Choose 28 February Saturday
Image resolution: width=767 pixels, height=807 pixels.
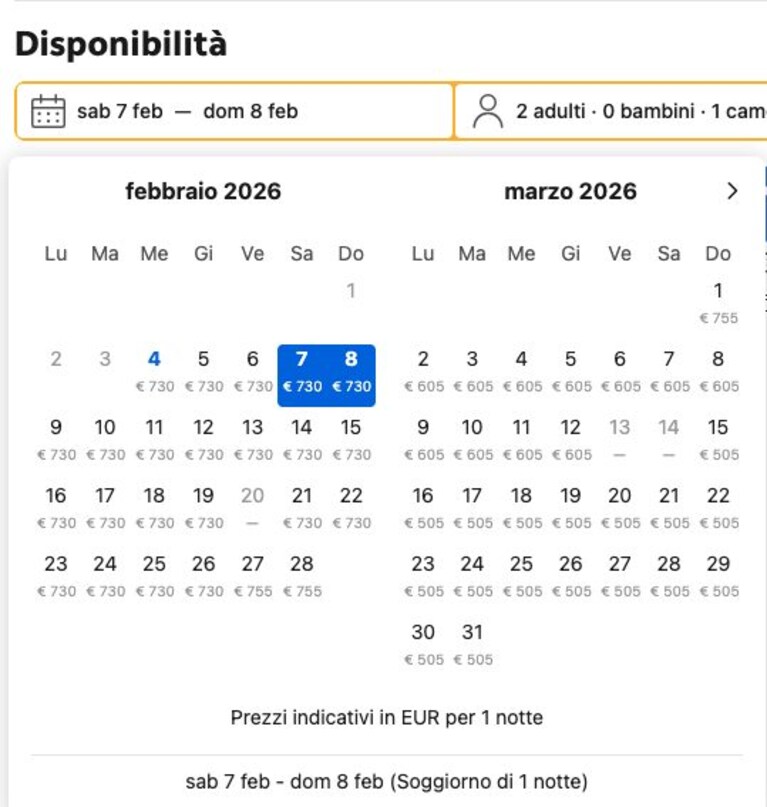[302, 576]
